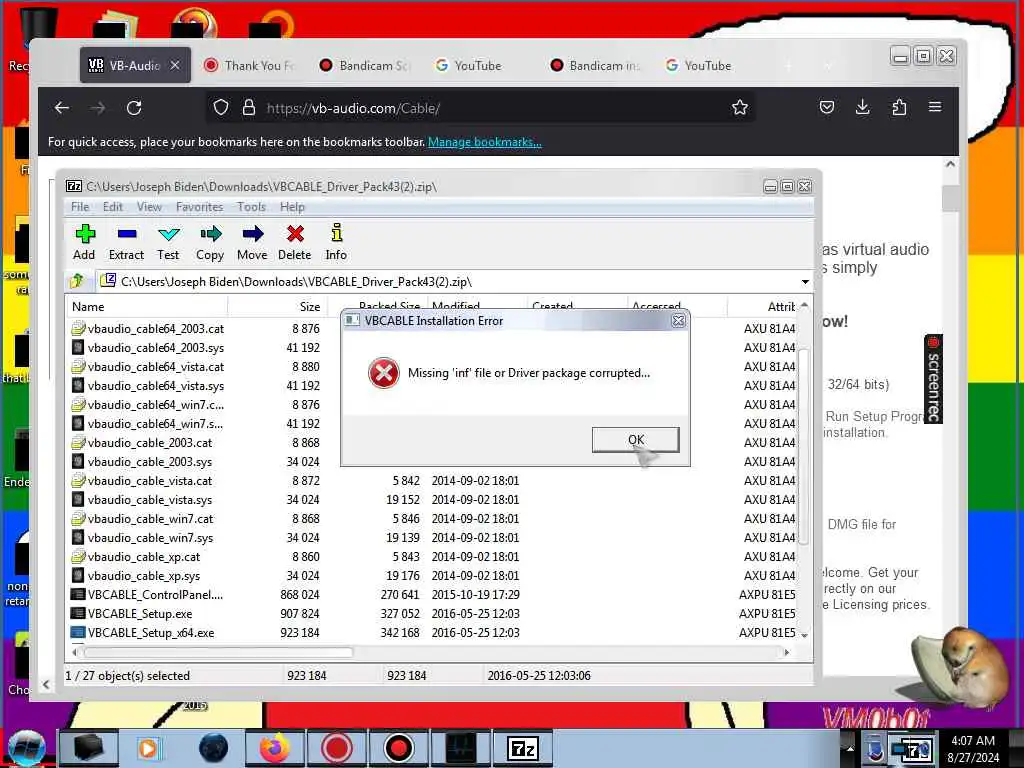The image size is (1024, 768).
Task: Switch to the Bandicam Sc browser tab
Action: [x=366, y=65]
